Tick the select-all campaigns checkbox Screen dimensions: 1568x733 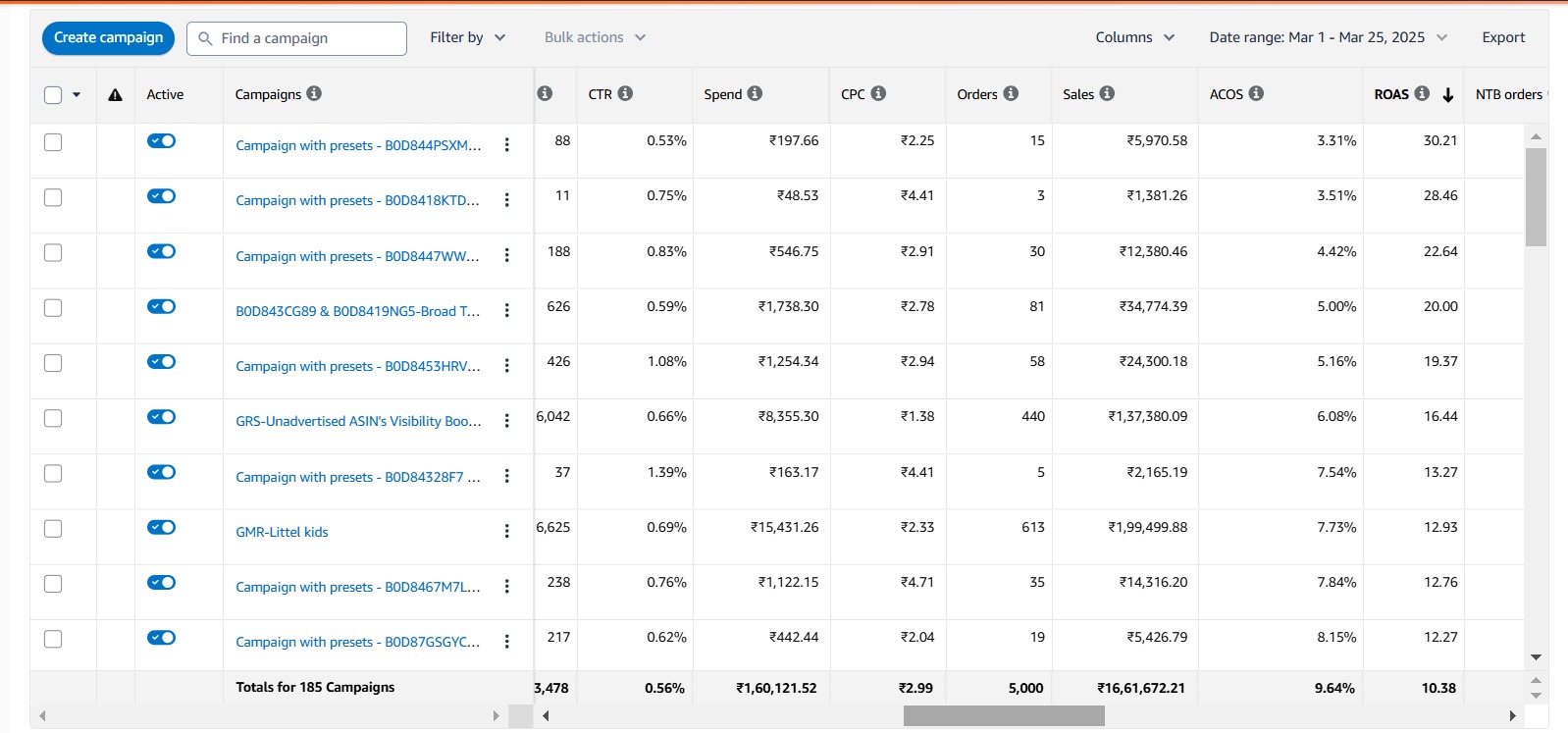53,95
